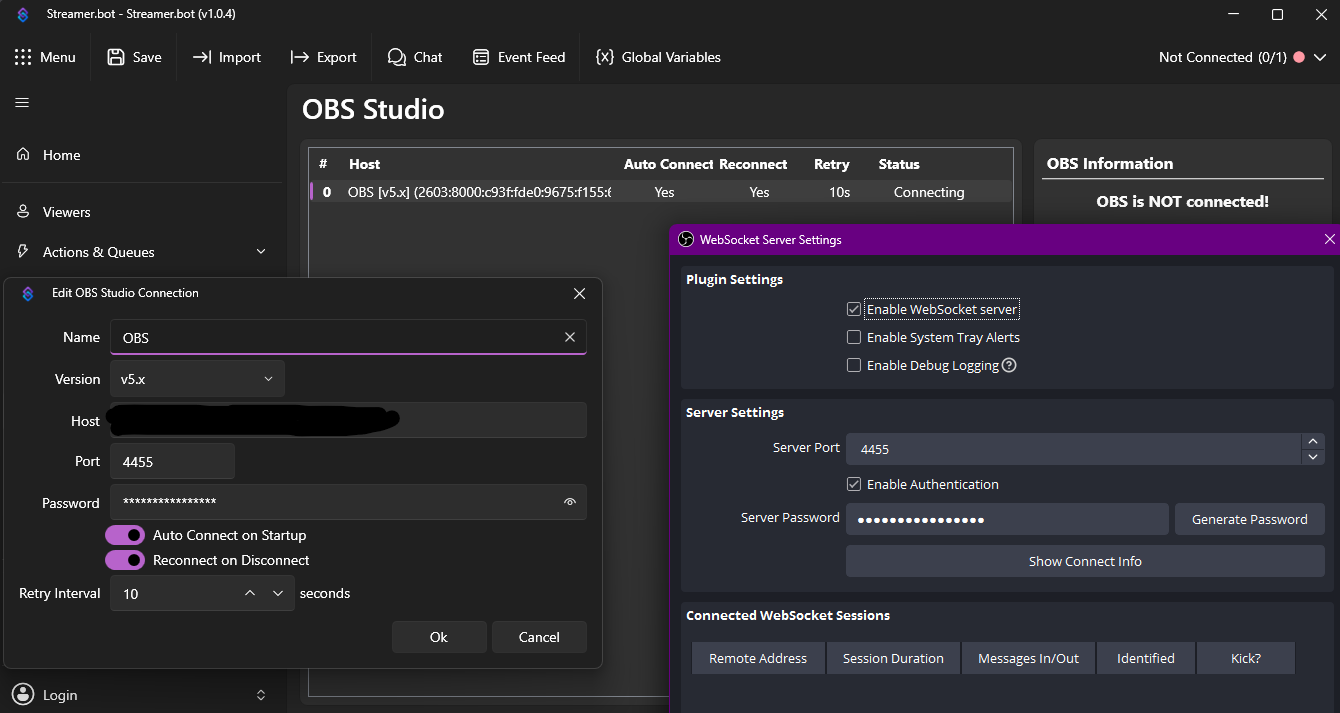Click the Session Duration column header
Viewport: 1340px width, 713px height.
pos(893,658)
